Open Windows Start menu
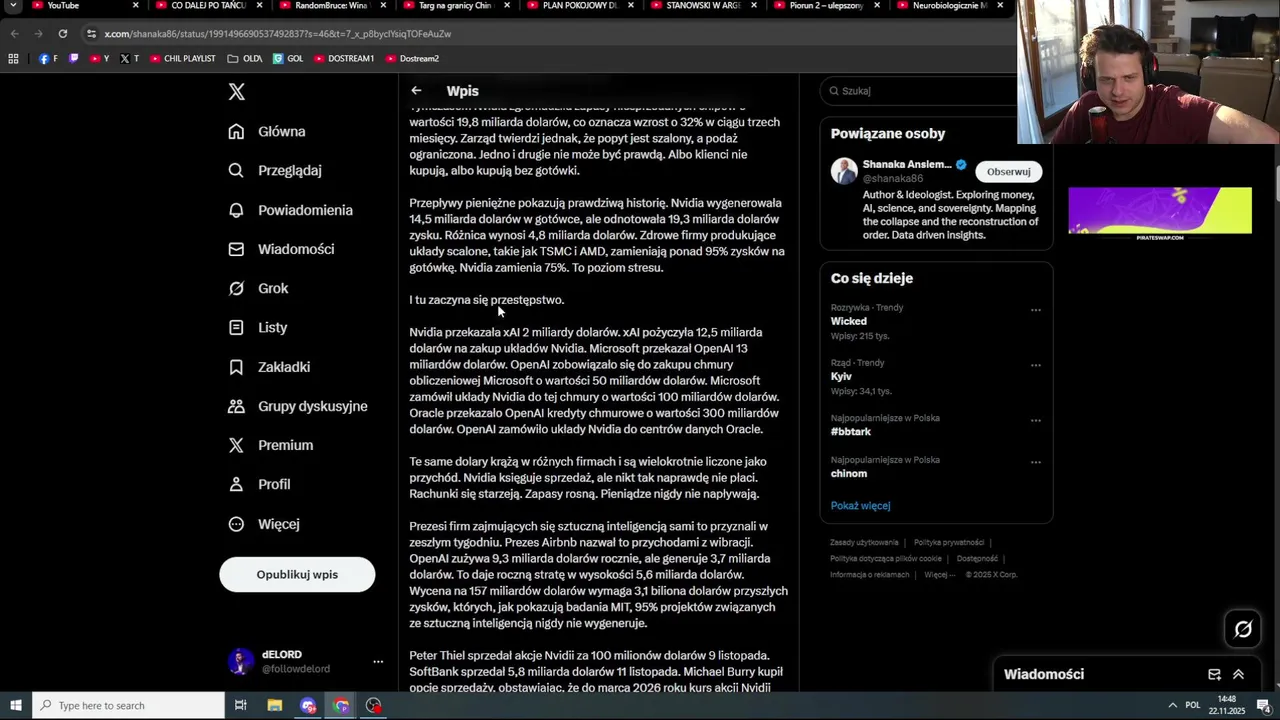The height and width of the screenshot is (720, 1280). coord(15,706)
